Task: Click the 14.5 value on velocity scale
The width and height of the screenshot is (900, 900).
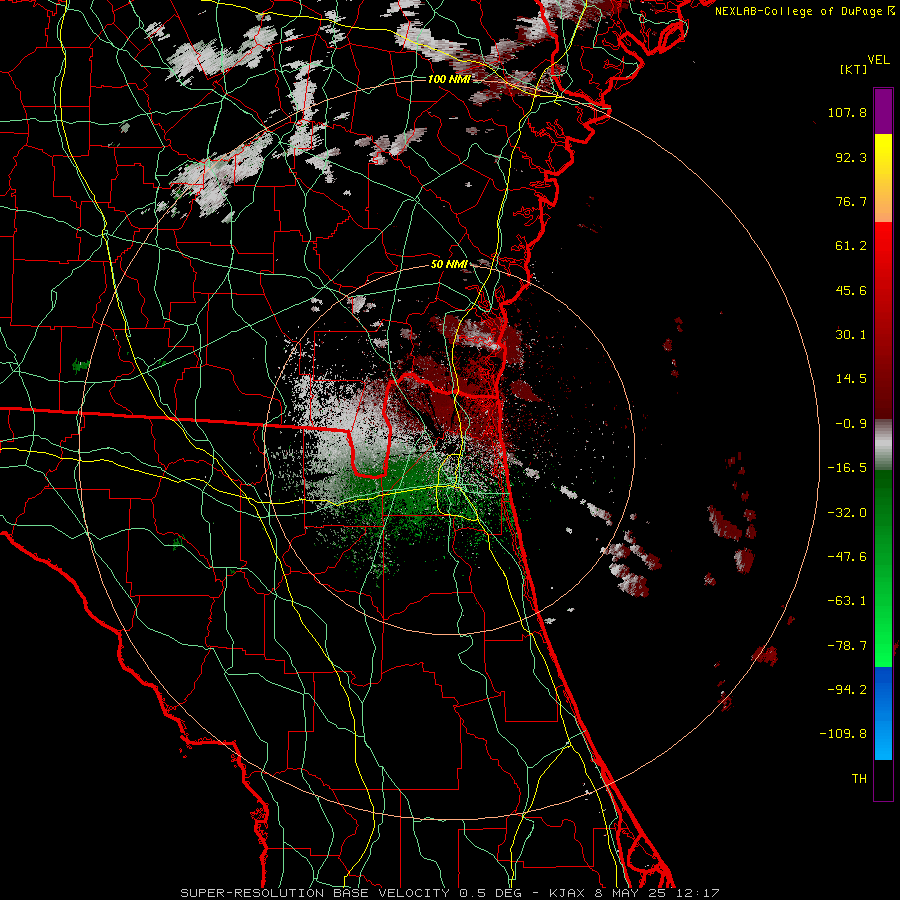Action: [851, 379]
